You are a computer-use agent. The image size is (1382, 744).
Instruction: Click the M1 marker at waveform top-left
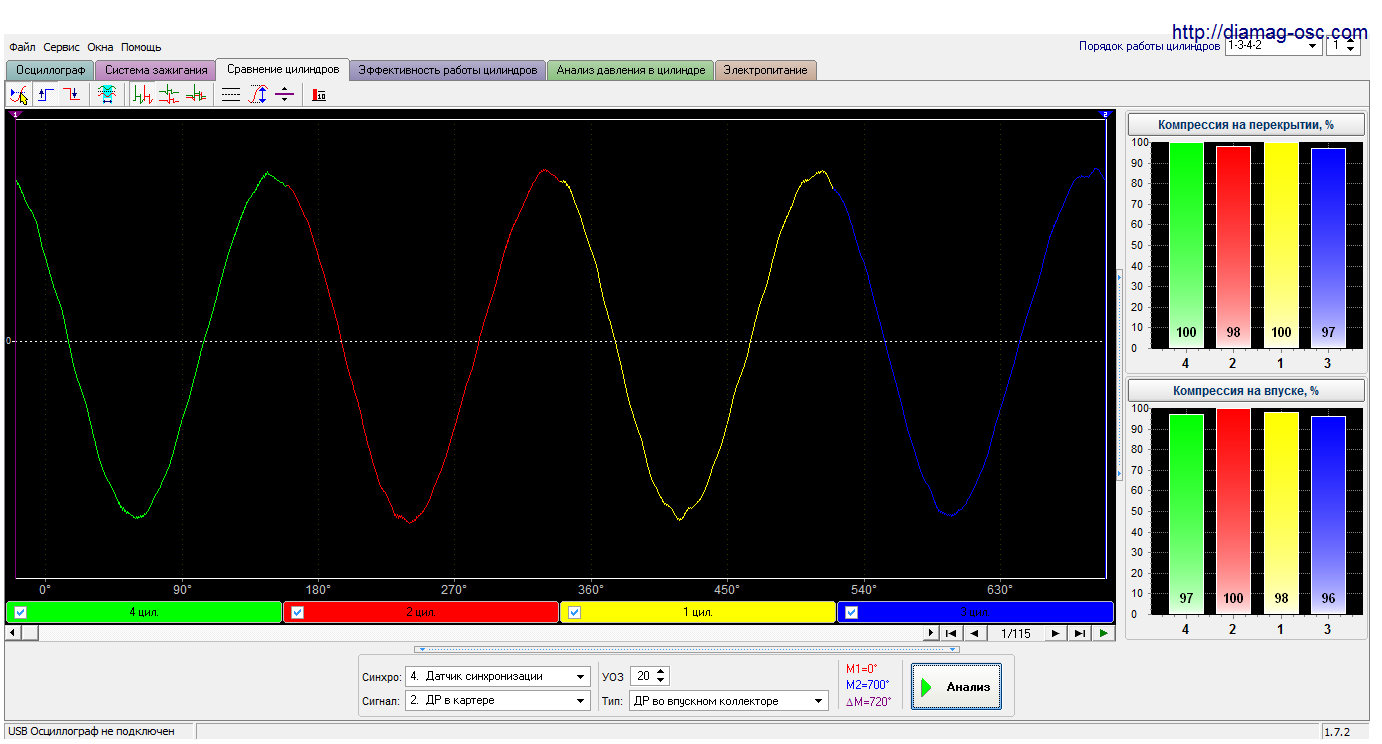pos(14,115)
